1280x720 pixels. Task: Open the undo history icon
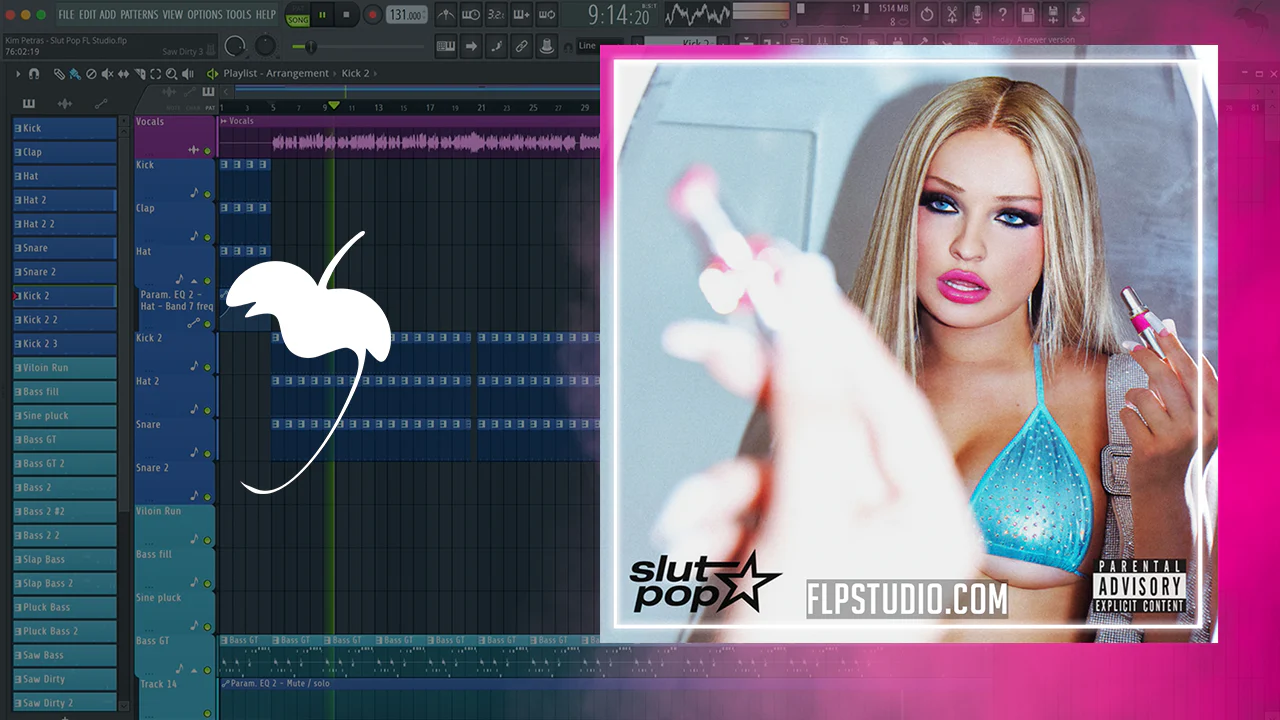927,15
